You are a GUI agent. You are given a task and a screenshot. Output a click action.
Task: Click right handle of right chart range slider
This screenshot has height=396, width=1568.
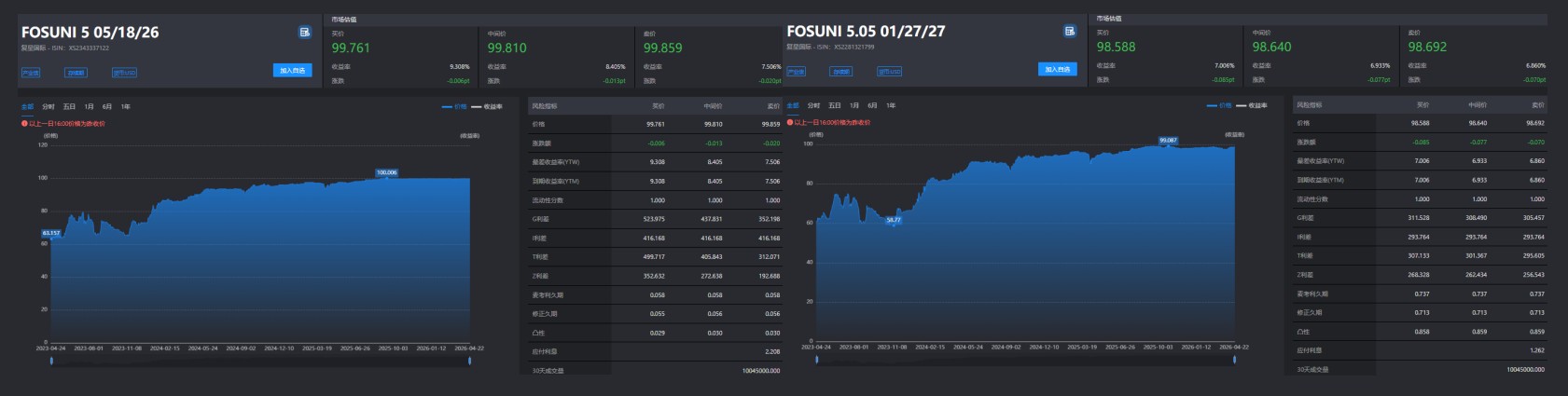pos(1234,360)
